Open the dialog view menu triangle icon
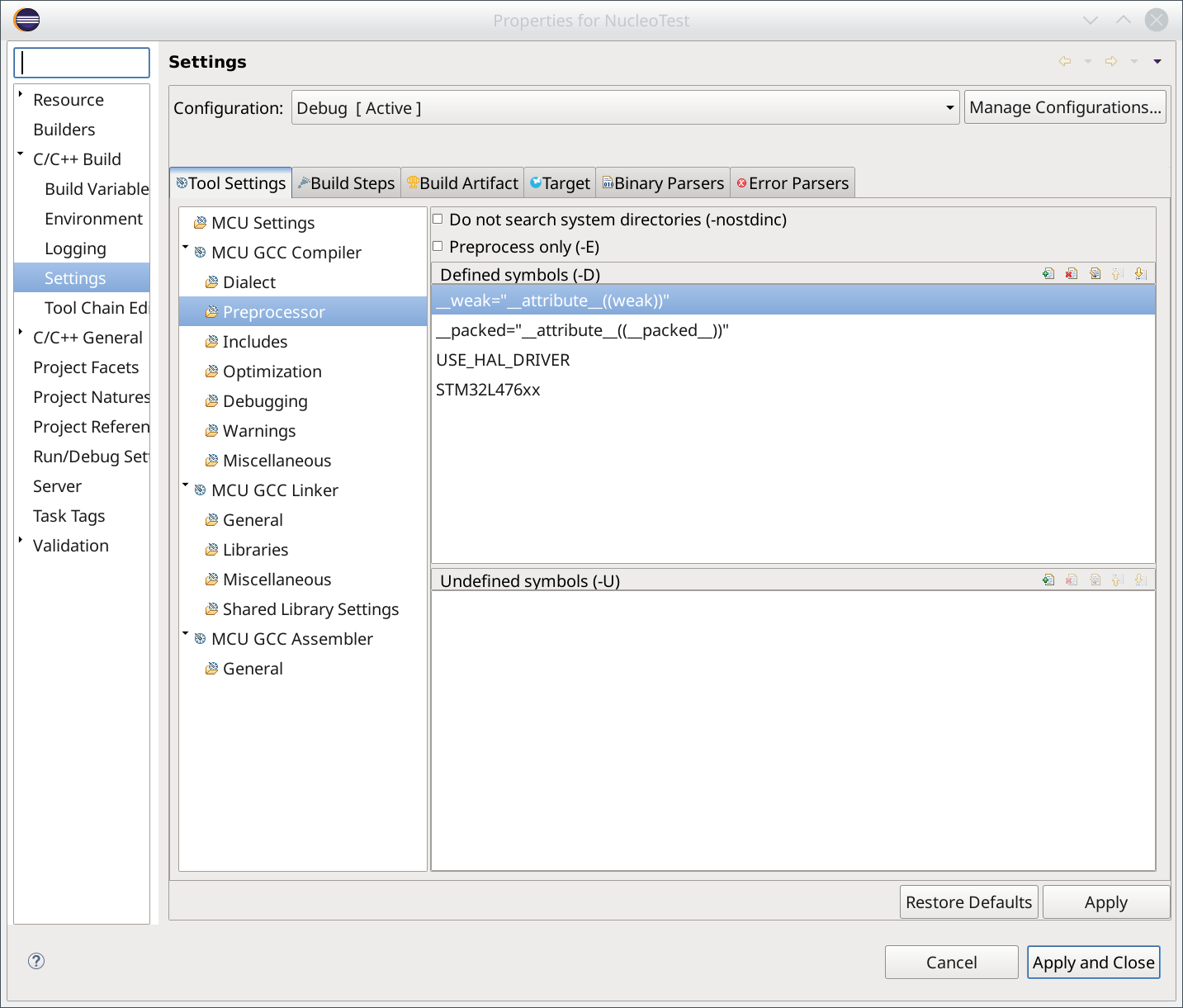Screen dimensions: 1183x1008 [x=1157, y=62]
